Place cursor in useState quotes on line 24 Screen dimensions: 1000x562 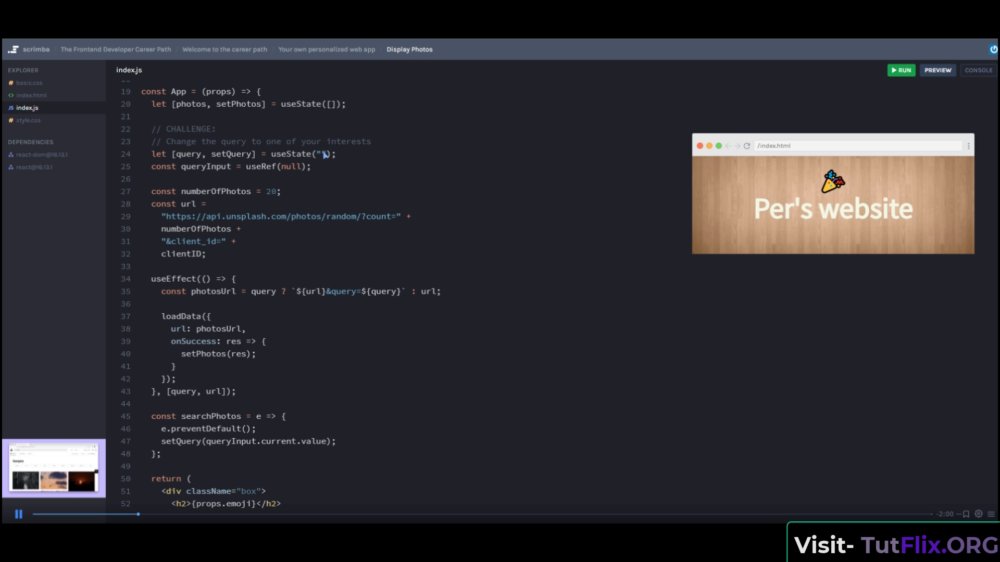pos(323,154)
